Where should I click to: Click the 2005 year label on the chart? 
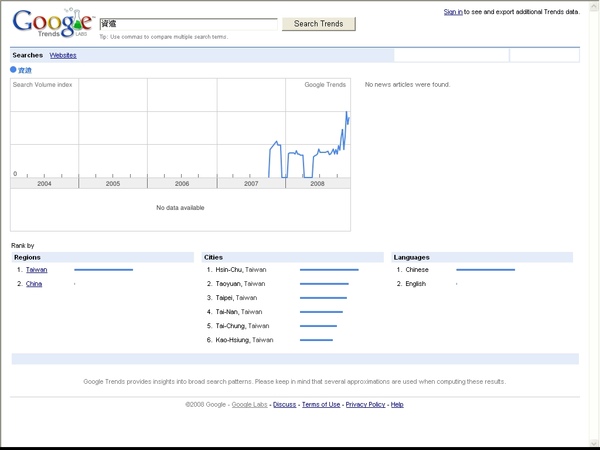click(113, 184)
